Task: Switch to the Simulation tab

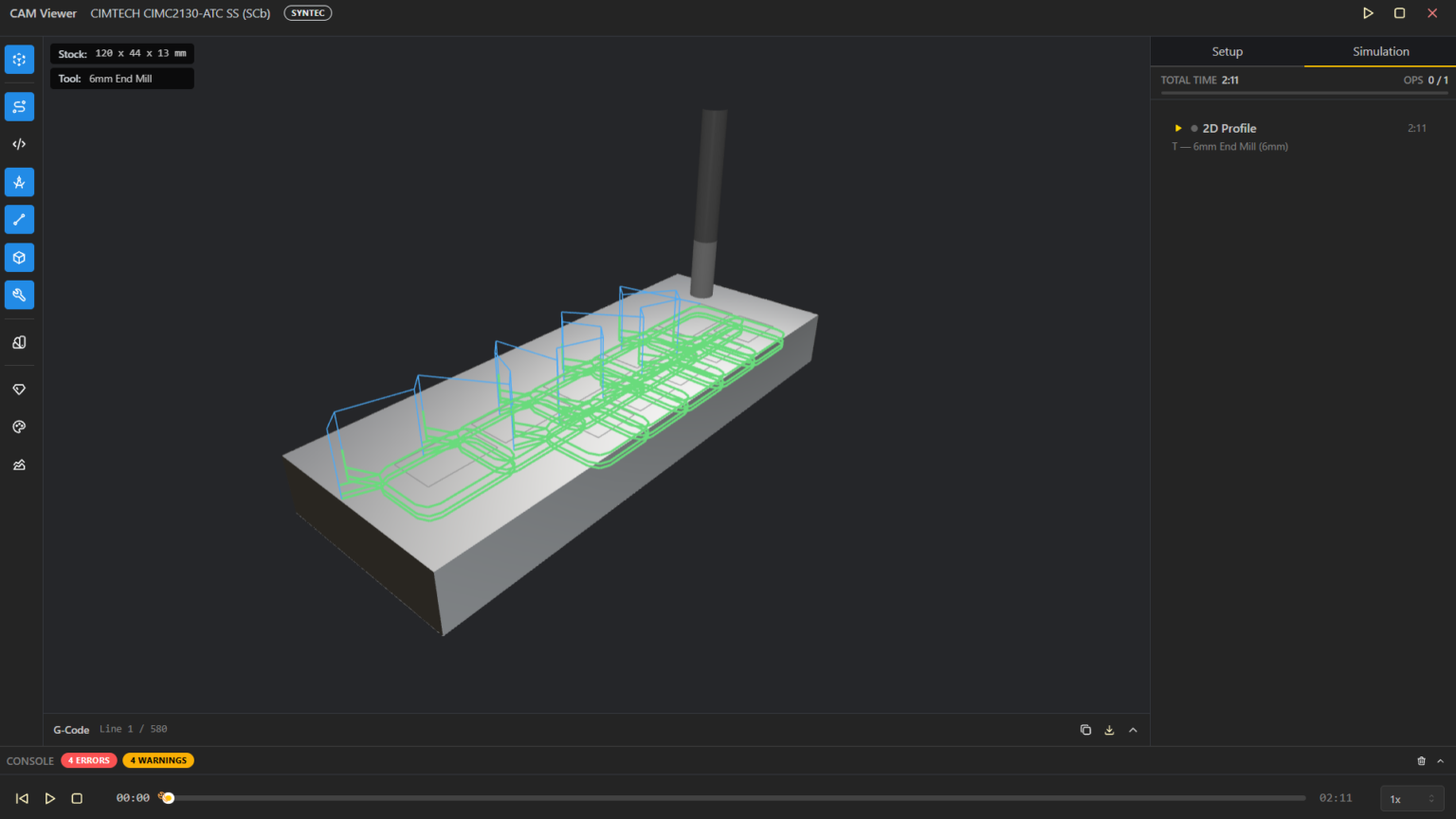Action: (1380, 51)
